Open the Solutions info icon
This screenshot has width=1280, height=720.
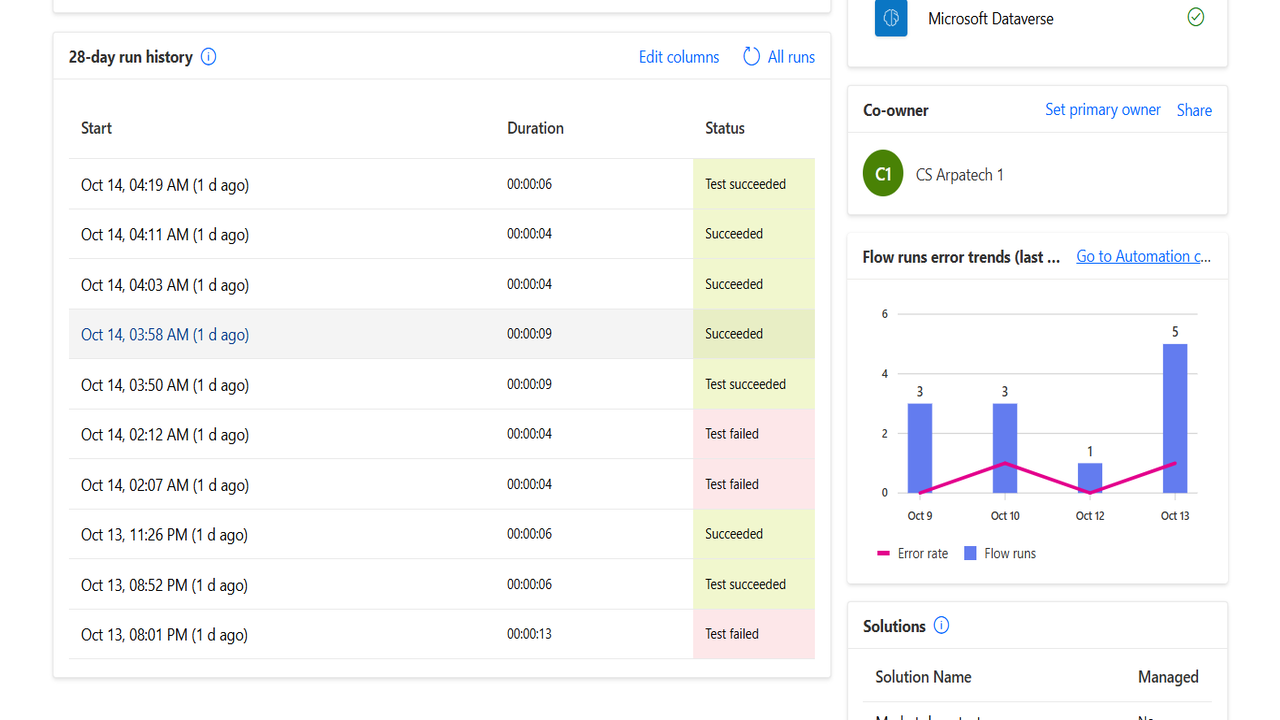coord(941,626)
